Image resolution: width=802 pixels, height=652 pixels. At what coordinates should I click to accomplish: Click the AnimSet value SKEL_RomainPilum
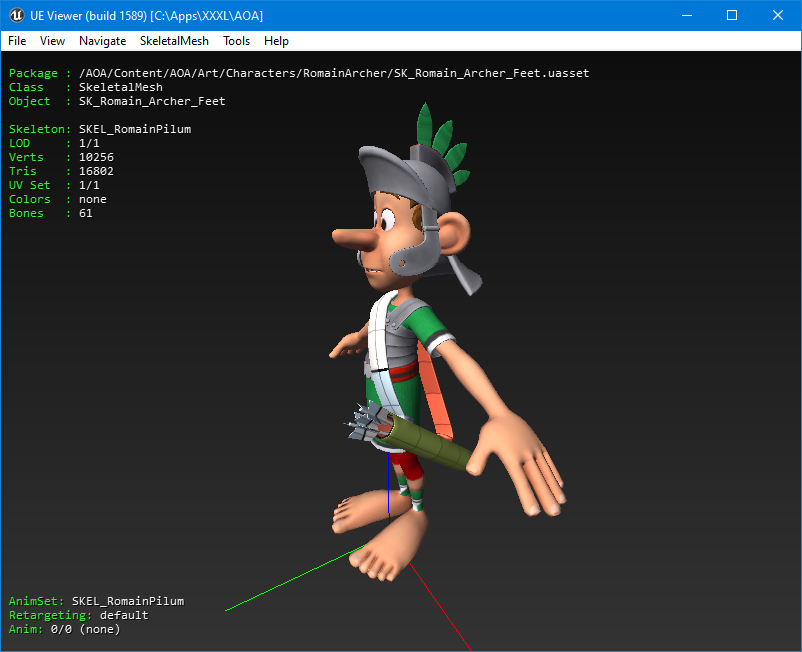click(x=128, y=601)
